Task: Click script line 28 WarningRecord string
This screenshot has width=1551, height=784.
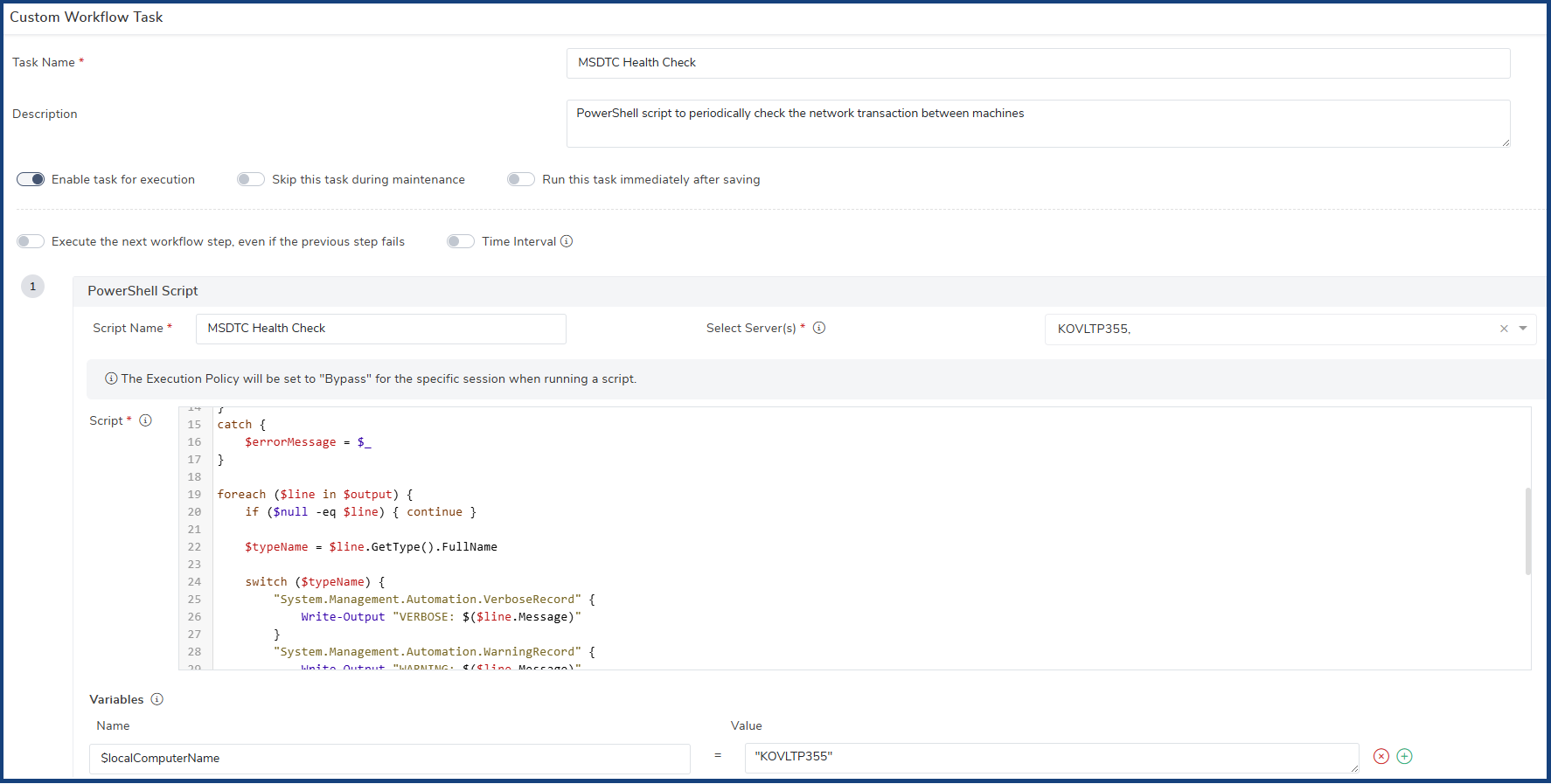Action: point(427,652)
